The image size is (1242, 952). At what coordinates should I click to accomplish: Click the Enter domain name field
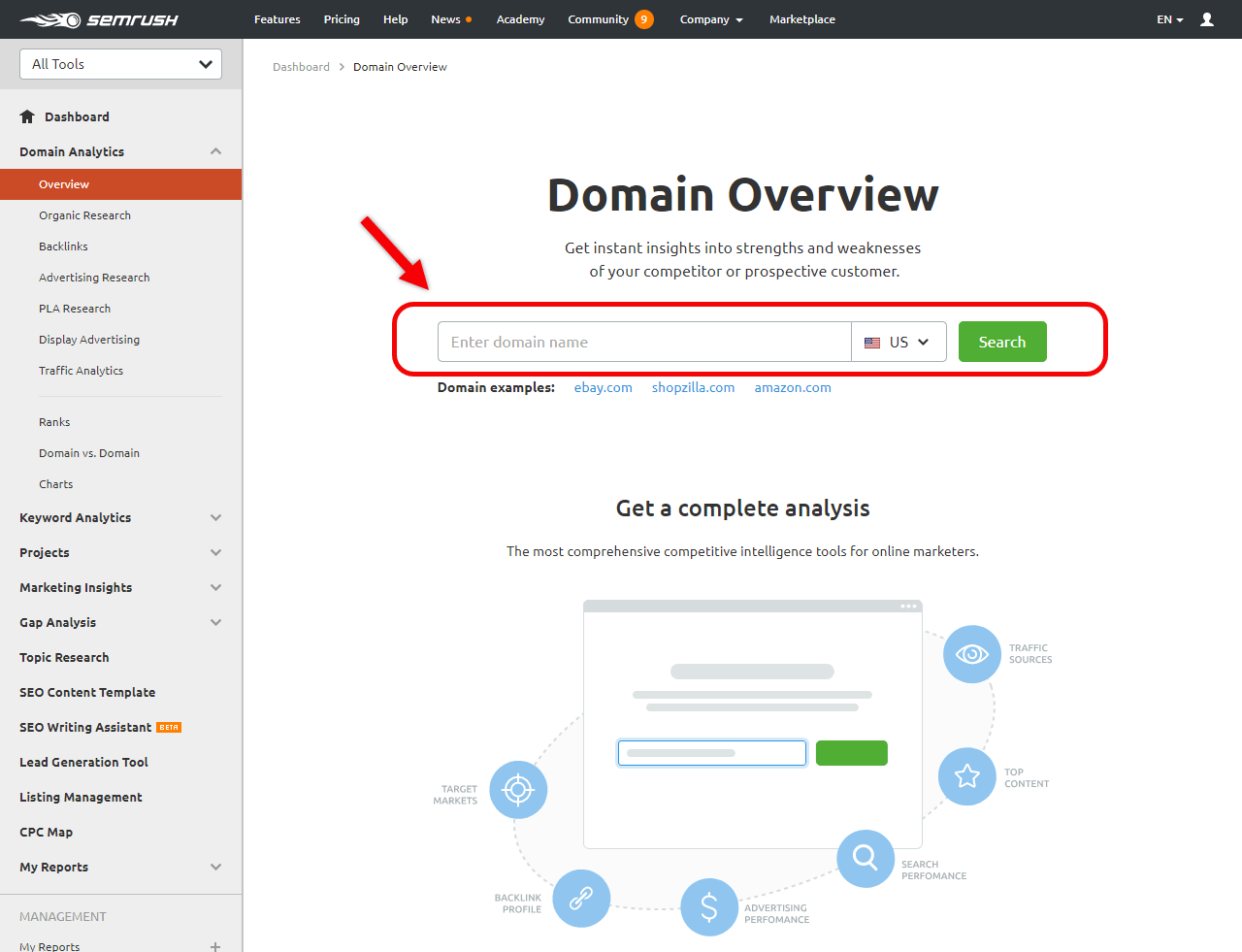pyautogui.click(x=643, y=342)
